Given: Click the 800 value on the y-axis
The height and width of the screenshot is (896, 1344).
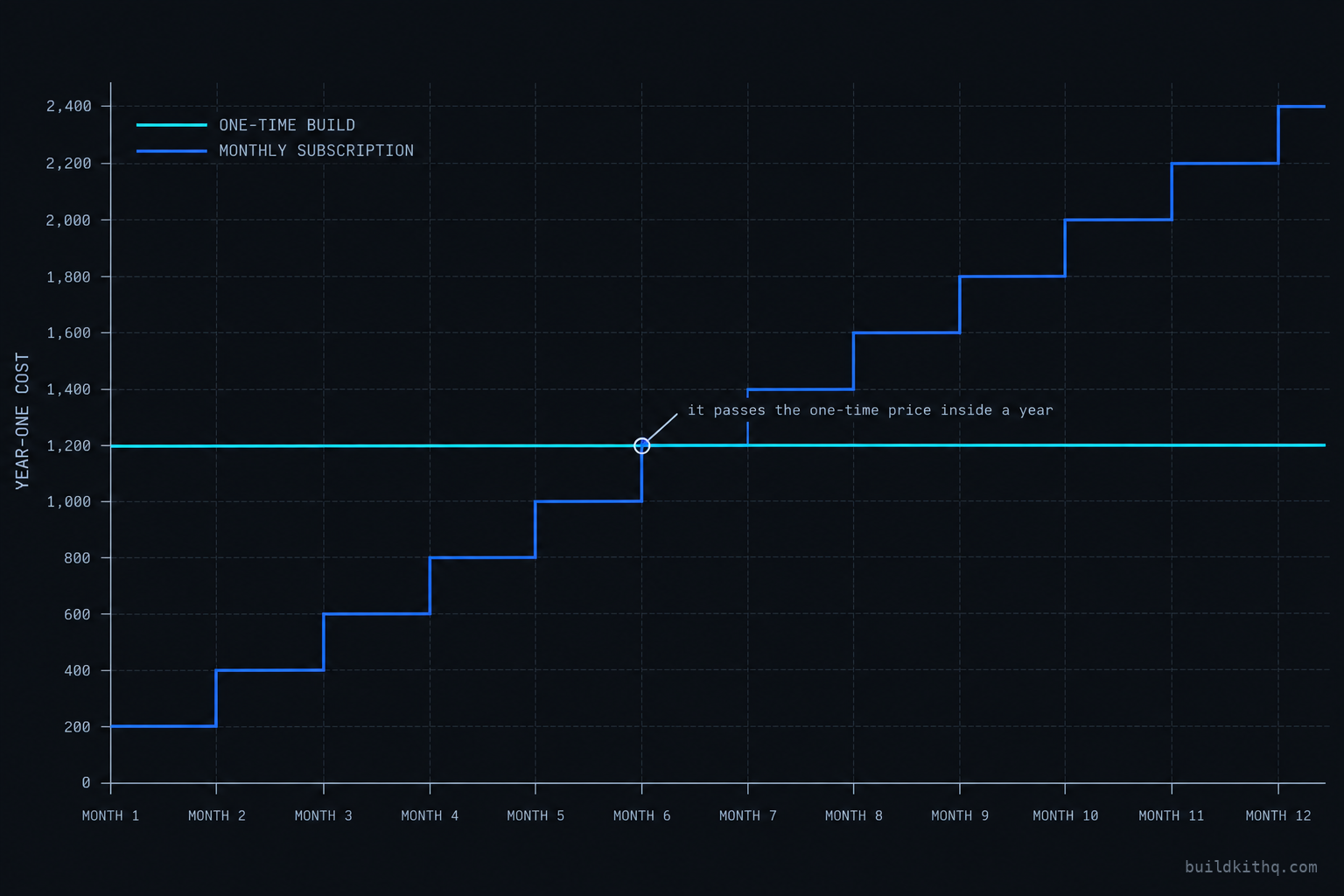Looking at the screenshot, I should pos(77,557).
